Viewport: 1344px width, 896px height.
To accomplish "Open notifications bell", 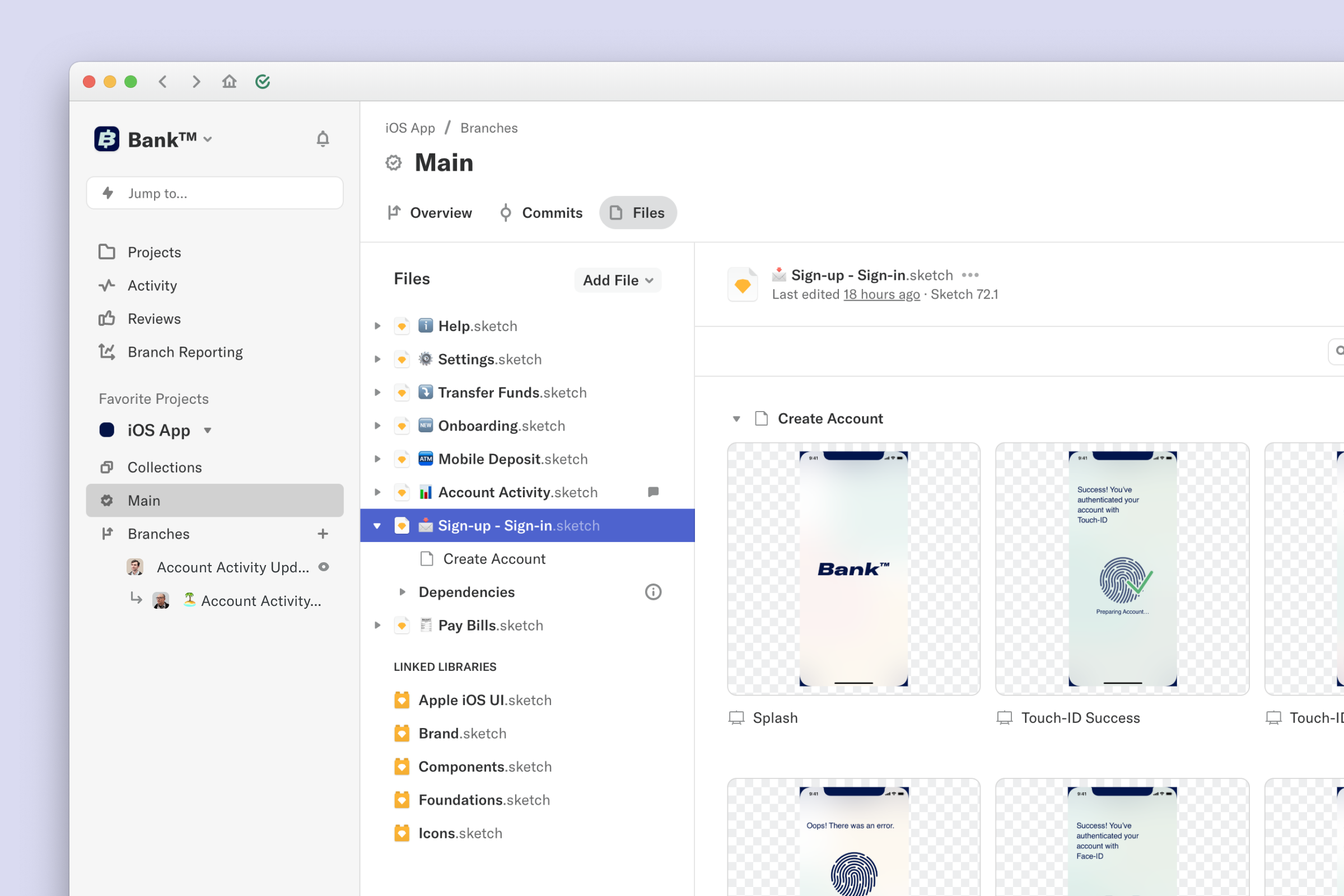I will [323, 139].
